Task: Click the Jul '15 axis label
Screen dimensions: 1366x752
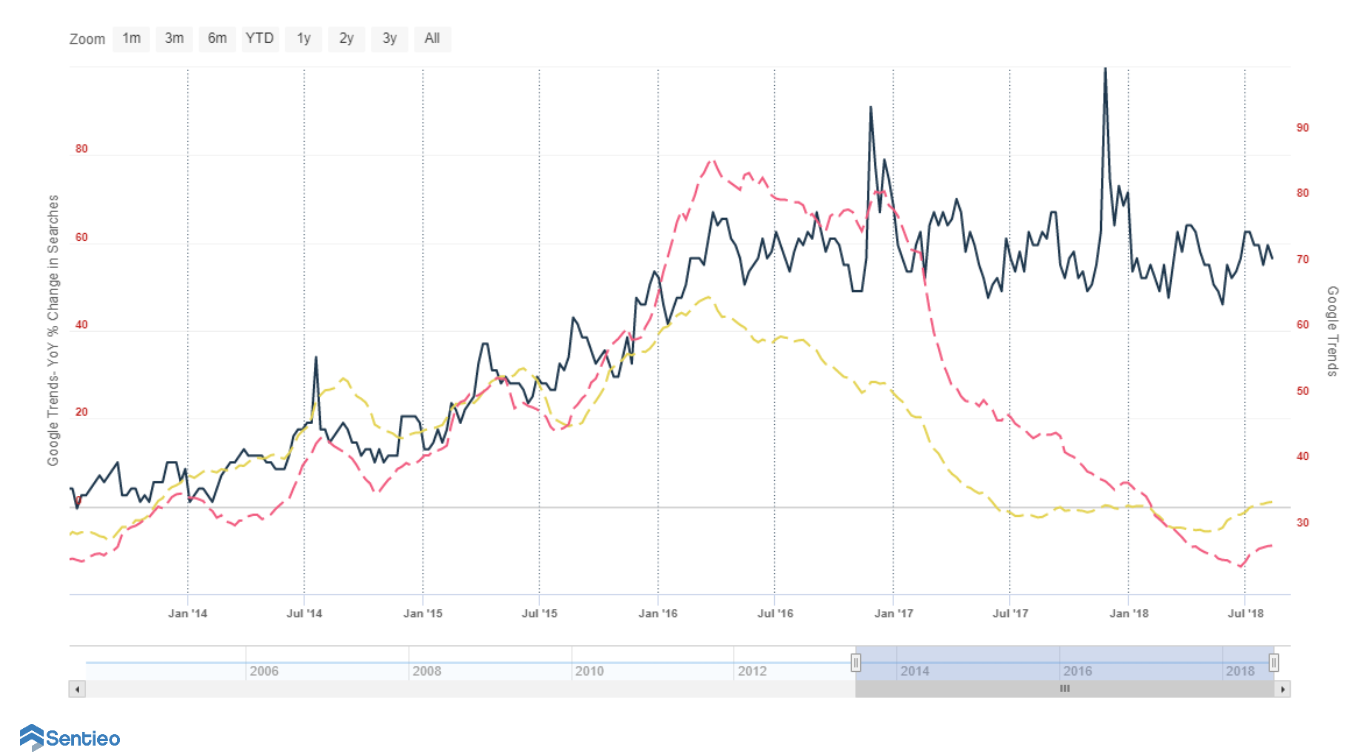Action: click(539, 612)
